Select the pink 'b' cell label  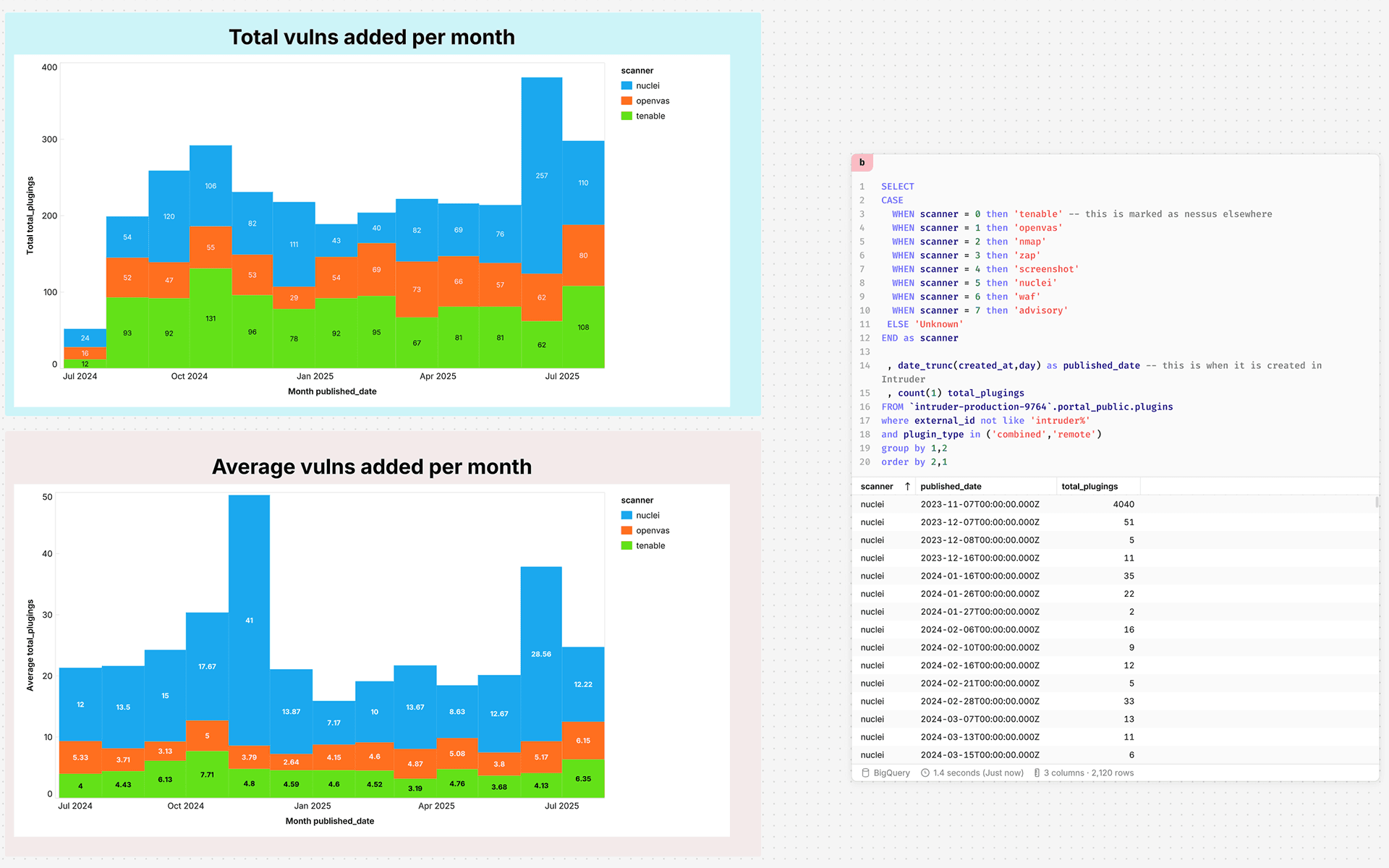[862, 163]
